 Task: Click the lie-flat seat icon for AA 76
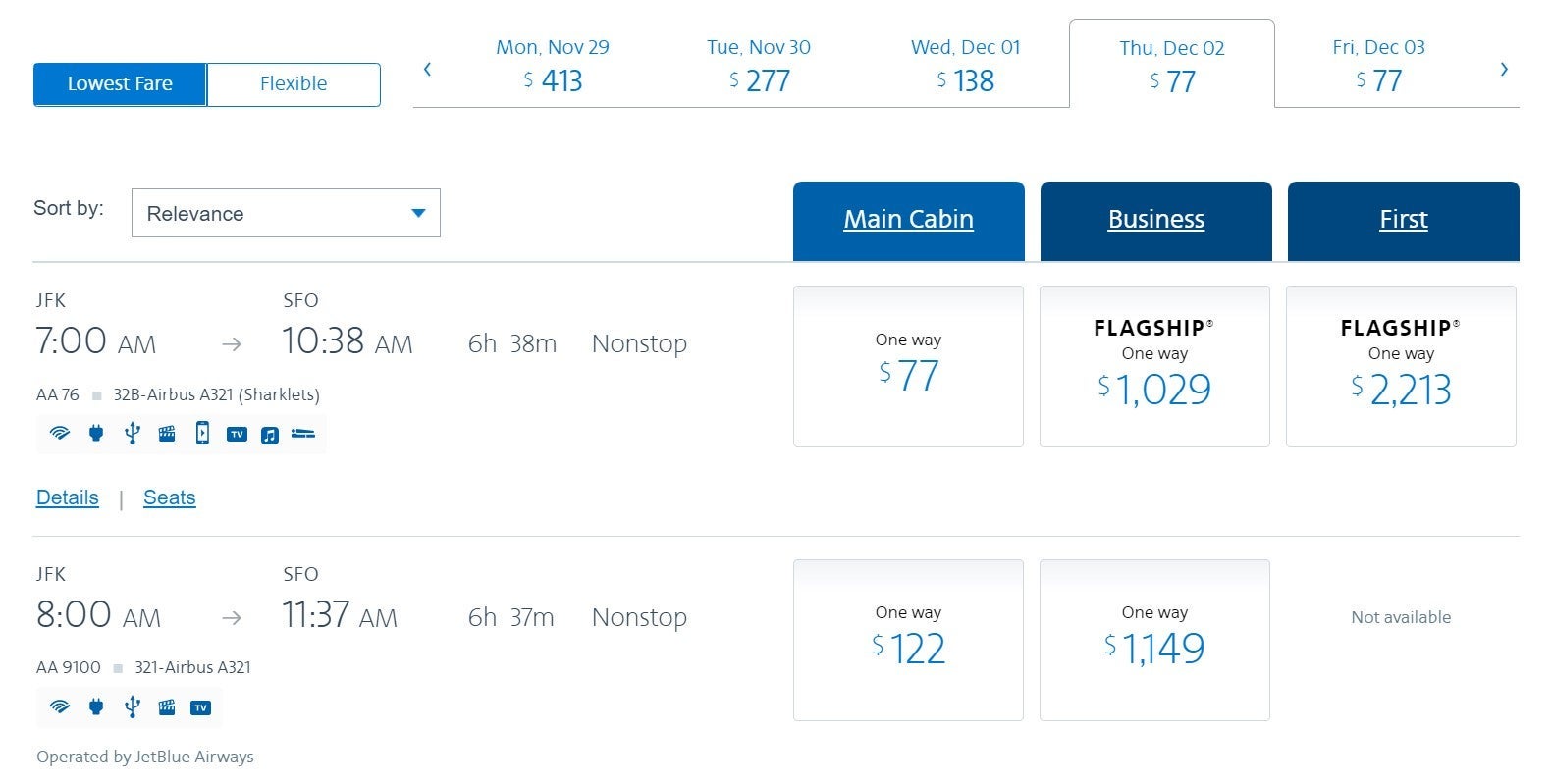tap(303, 434)
